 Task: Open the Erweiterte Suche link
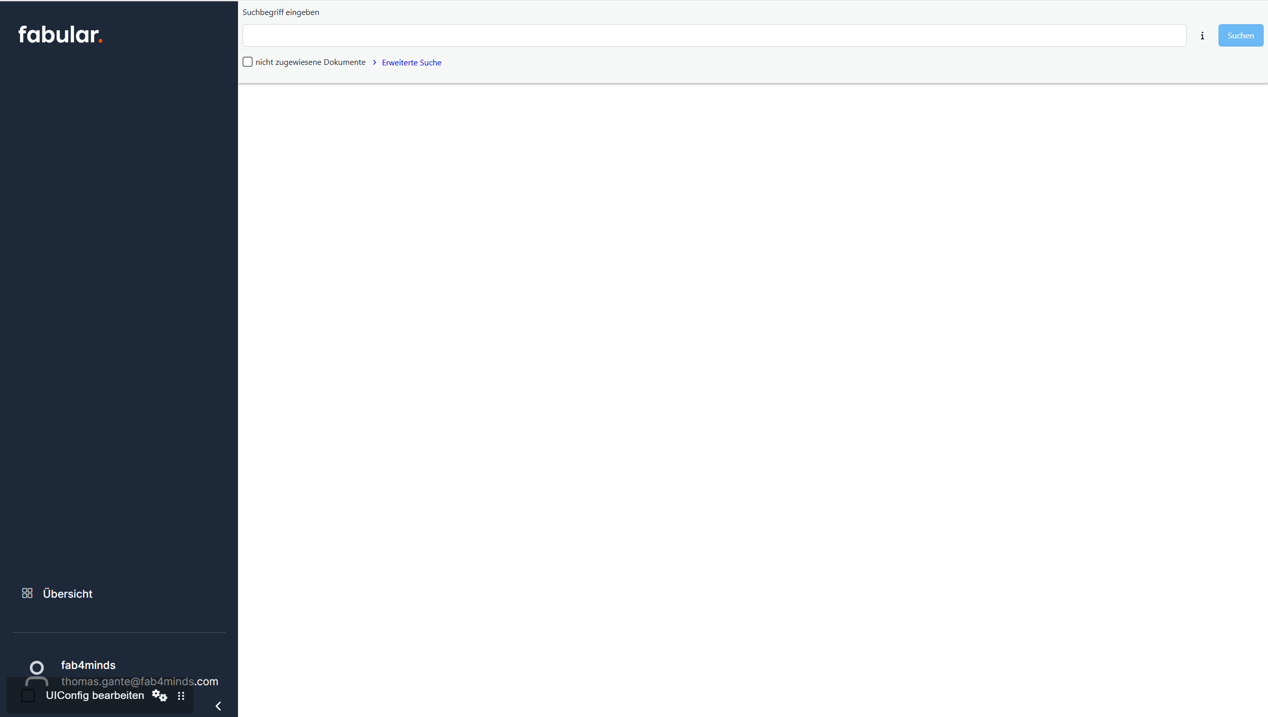coord(411,62)
